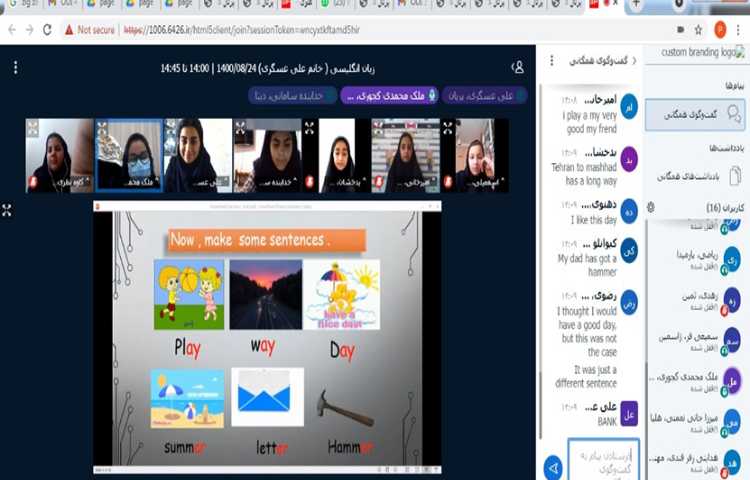The image size is (750, 480).
Task: Select chat message 'I like this day'
Action: 594,220
